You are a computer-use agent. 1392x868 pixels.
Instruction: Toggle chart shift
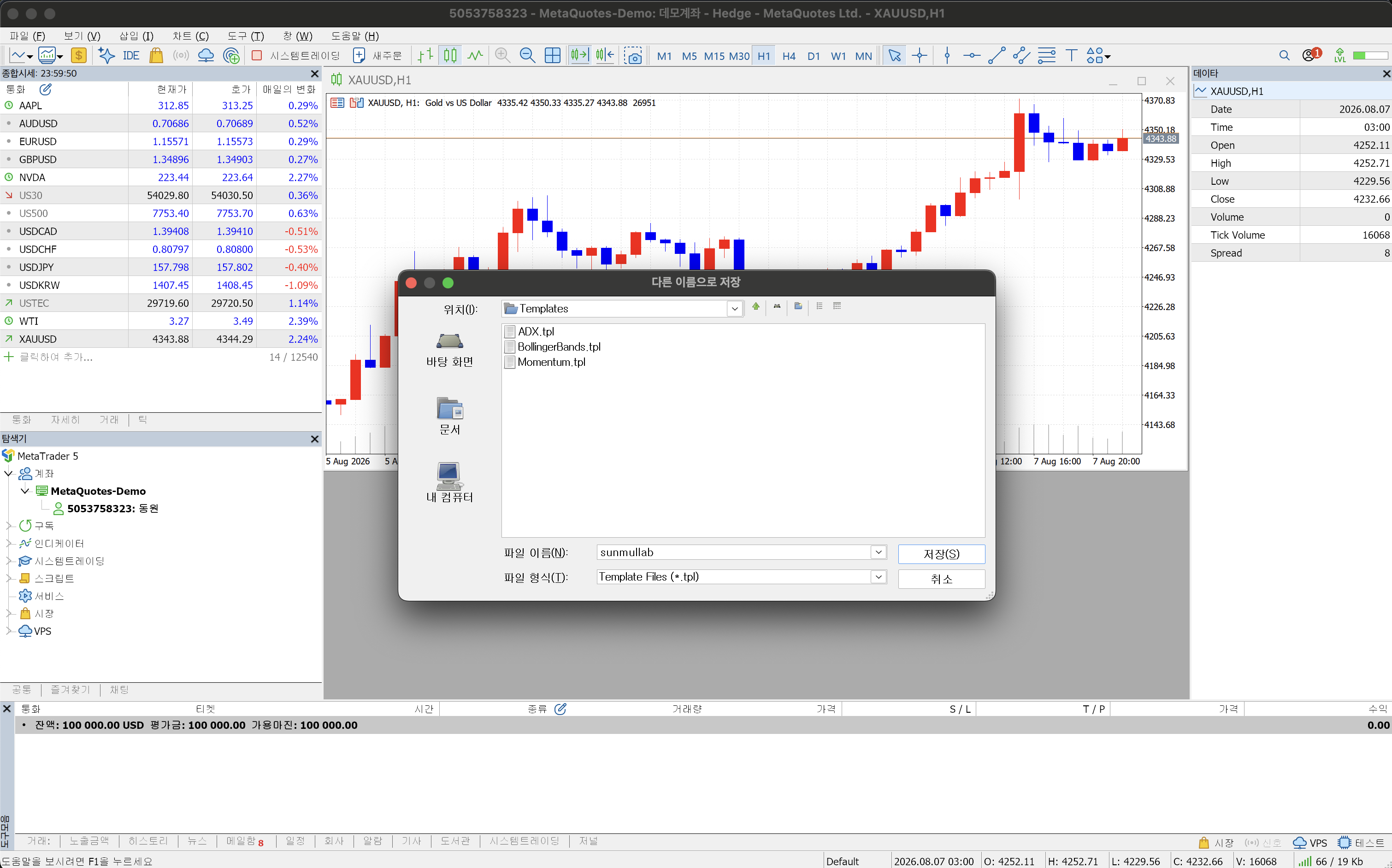tap(605, 56)
